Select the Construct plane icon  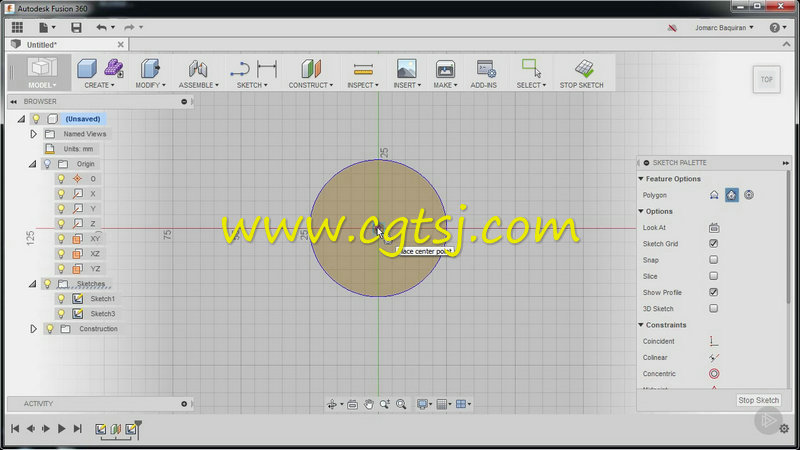point(311,68)
